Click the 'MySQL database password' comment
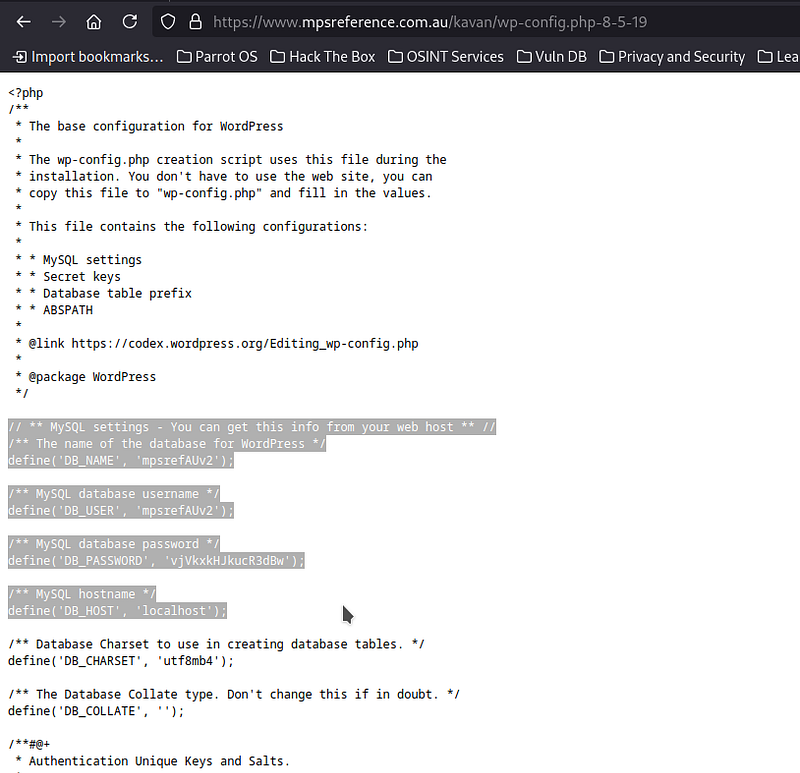 pos(114,544)
